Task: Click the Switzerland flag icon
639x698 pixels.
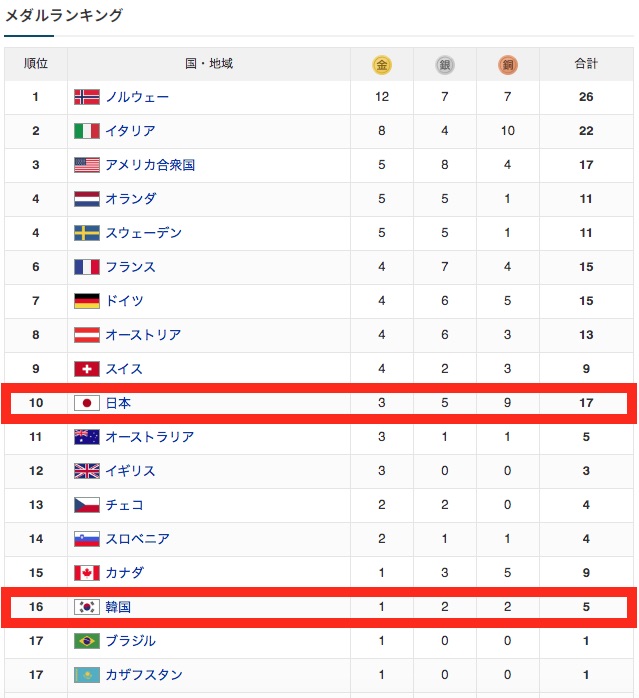Action: point(86,369)
